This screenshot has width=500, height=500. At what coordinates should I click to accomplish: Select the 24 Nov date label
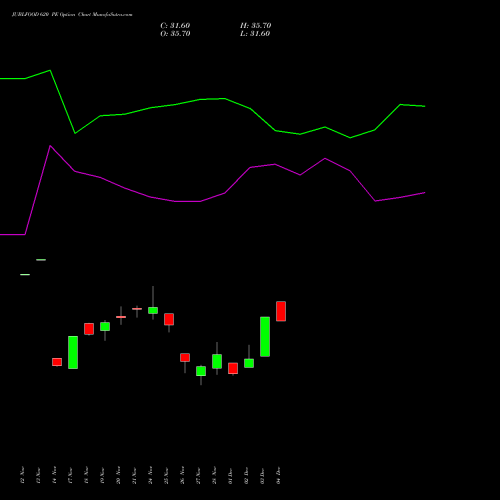(x=150, y=475)
